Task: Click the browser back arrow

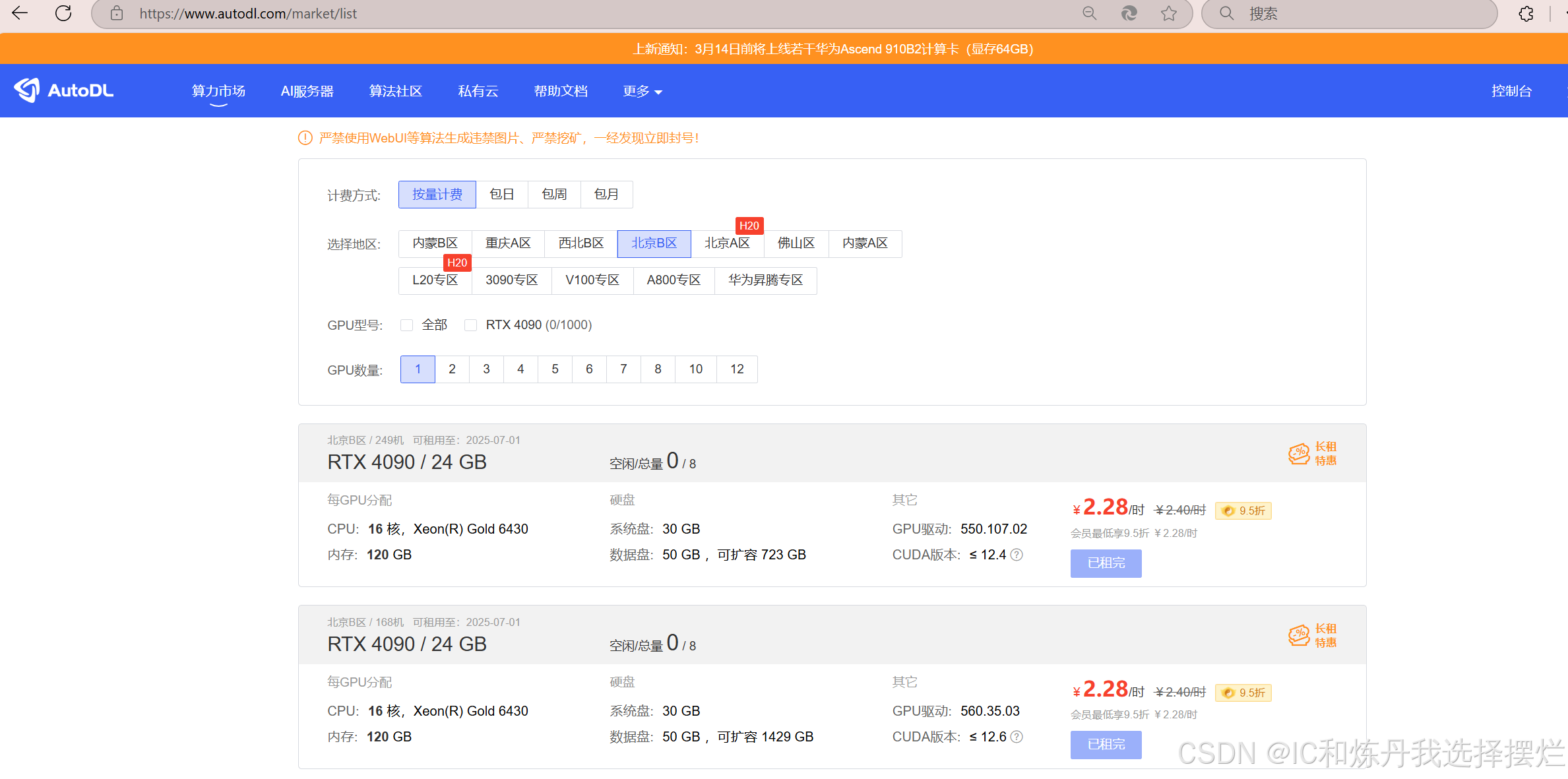Action: [20, 13]
